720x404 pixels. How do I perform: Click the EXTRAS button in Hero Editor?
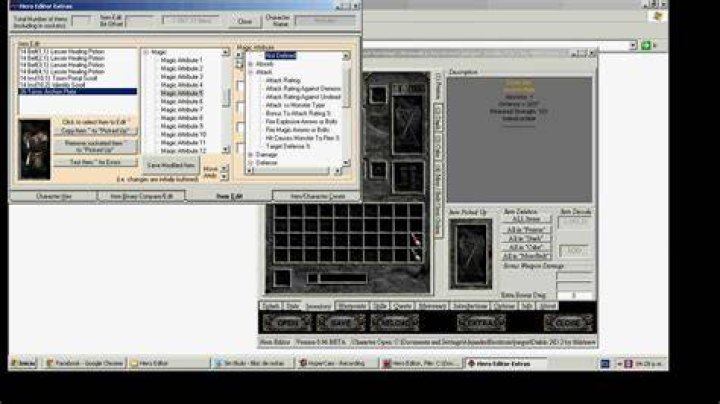[481, 323]
